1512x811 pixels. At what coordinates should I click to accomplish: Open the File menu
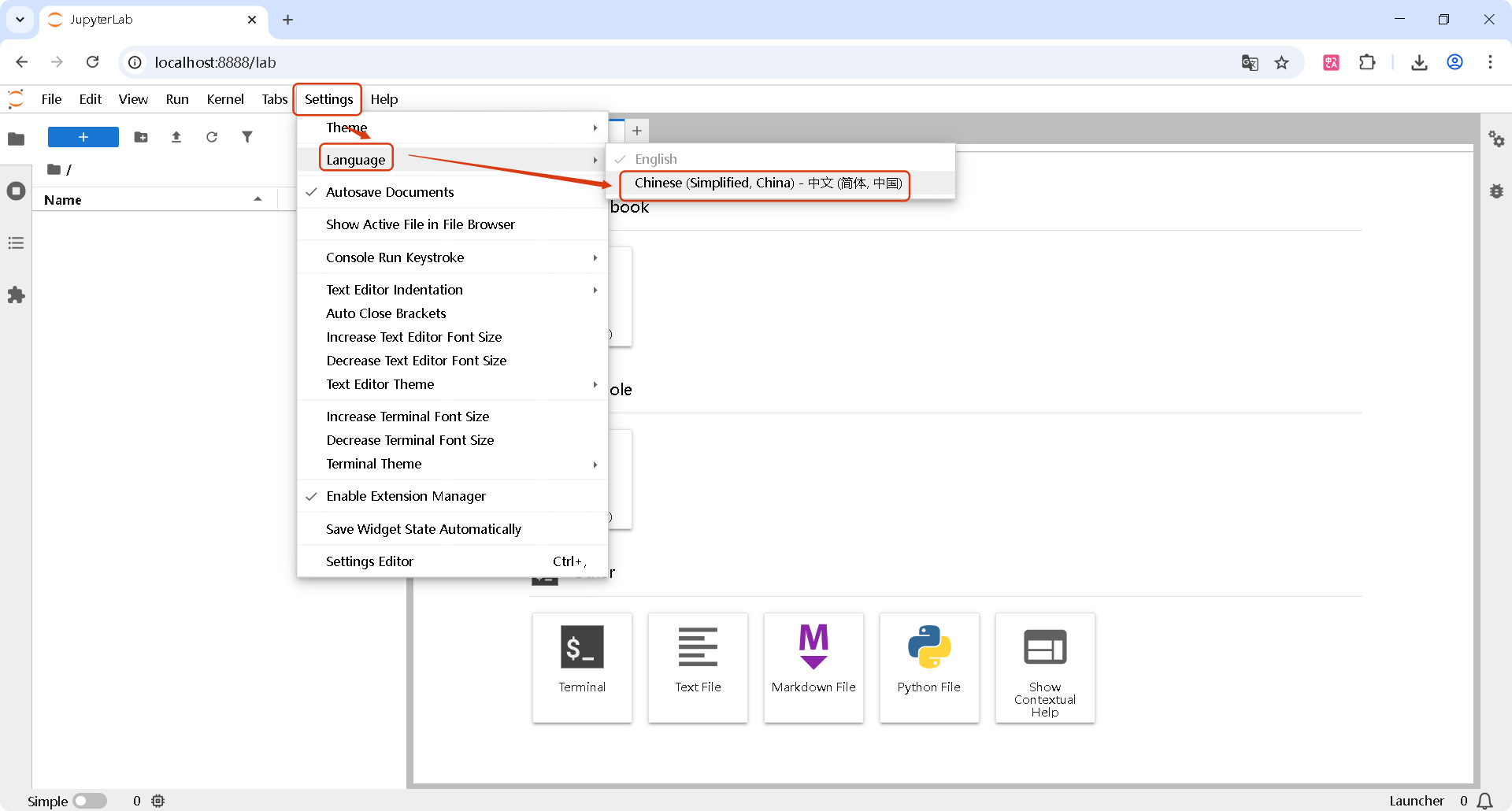[x=51, y=99]
